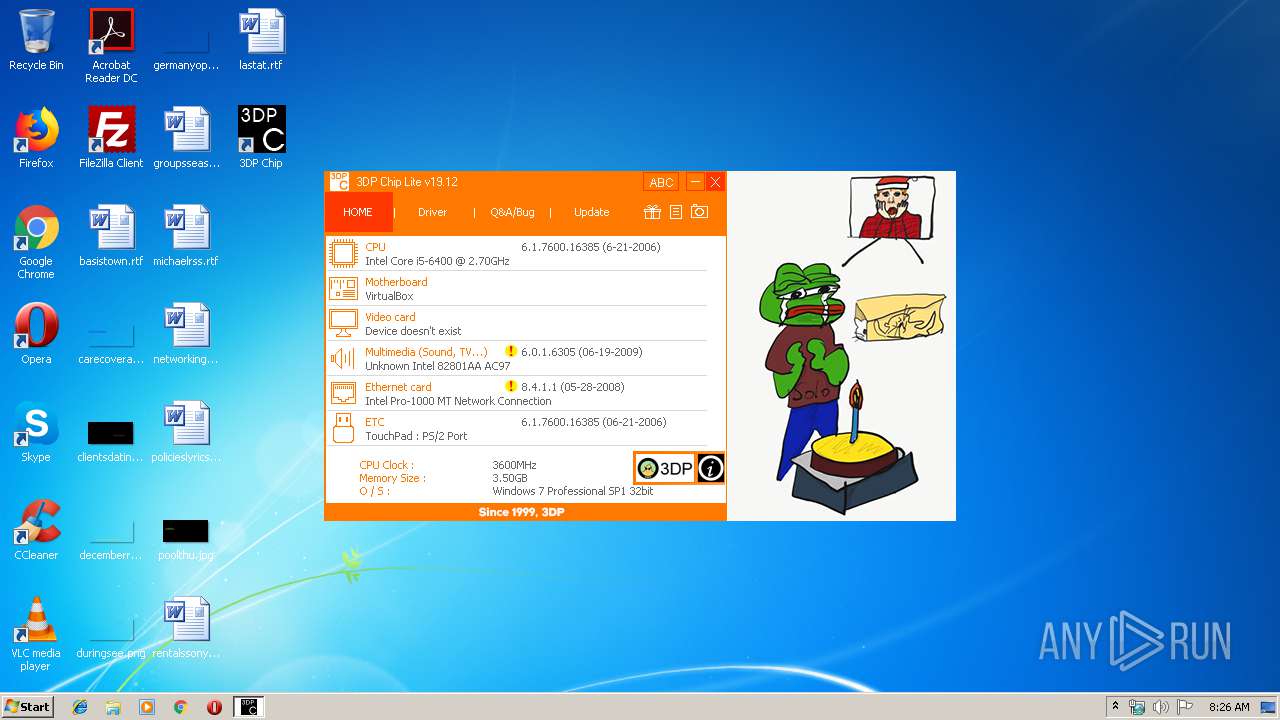The image size is (1280, 720).
Task: Click the ETC link label
Action: [374, 422]
